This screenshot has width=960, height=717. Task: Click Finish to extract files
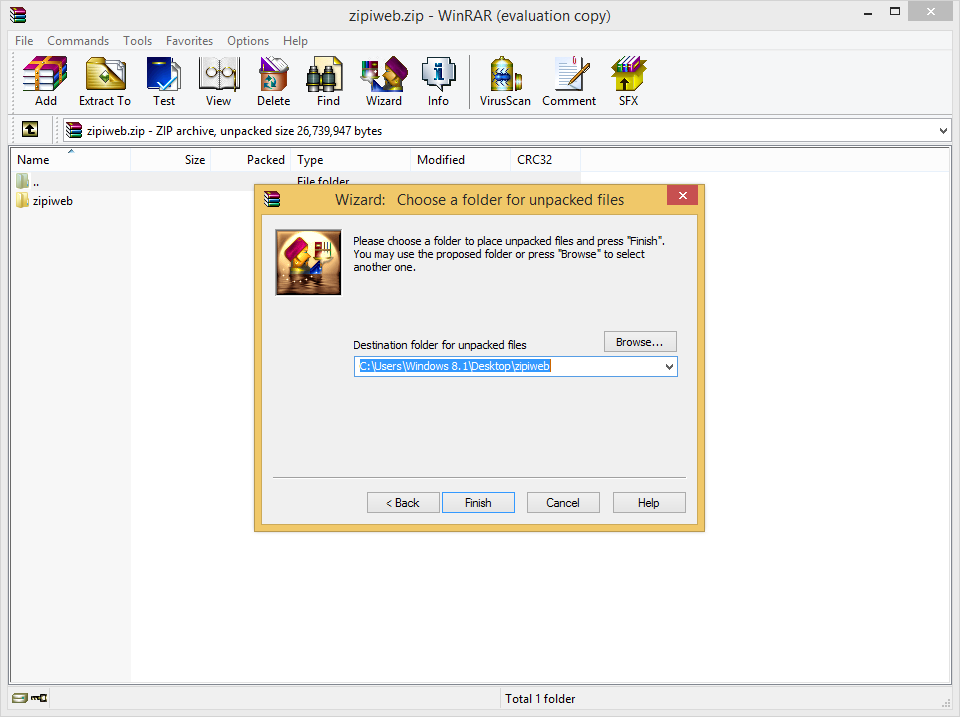click(x=478, y=503)
